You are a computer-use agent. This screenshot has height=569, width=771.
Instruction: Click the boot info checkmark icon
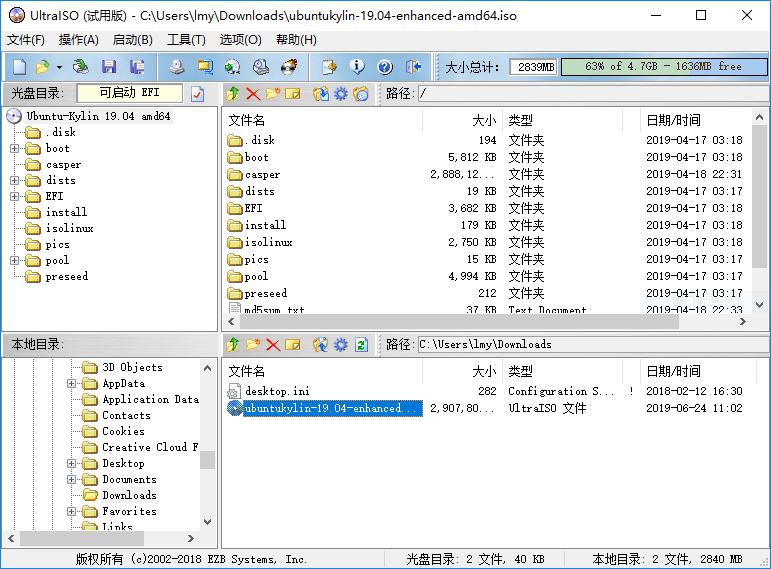[197, 93]
